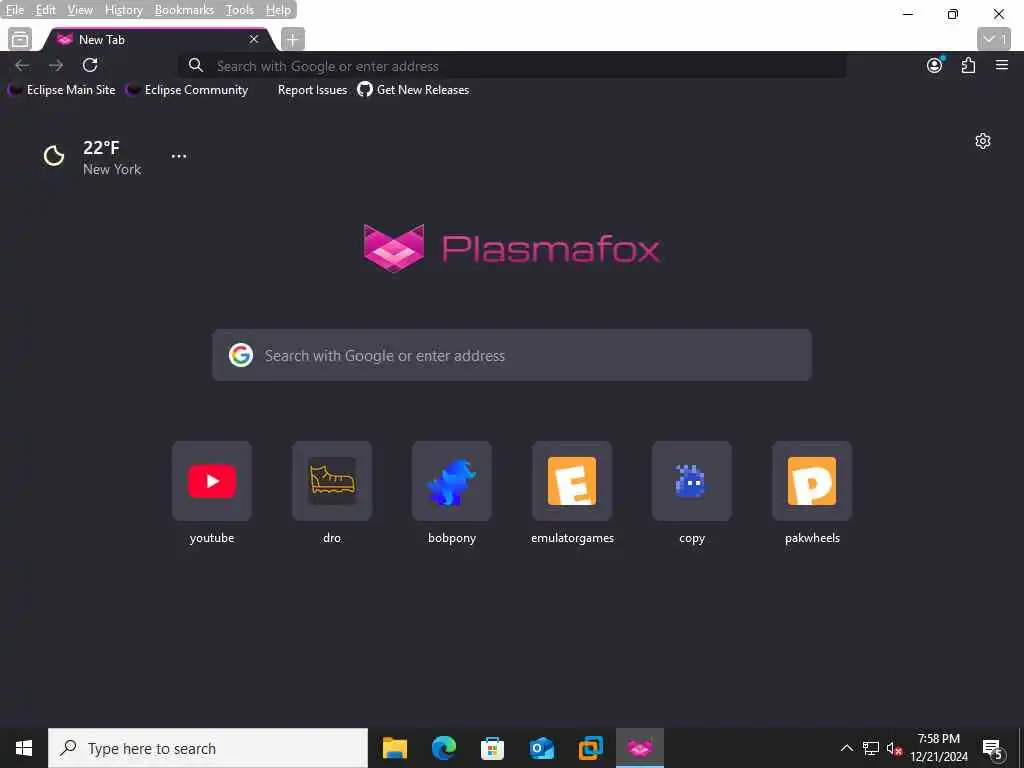Focus the center Google search box
Screen dimensions: 1024x768
[512, 355]
